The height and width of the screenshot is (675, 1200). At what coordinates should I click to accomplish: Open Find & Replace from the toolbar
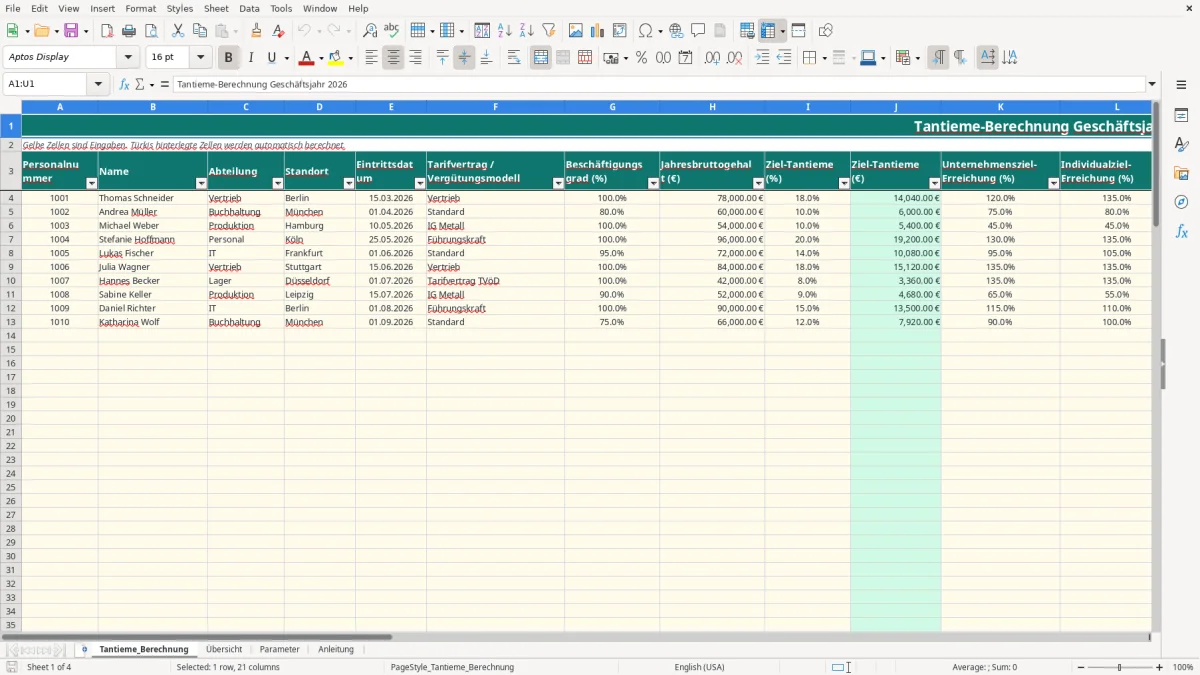[370, 31]
